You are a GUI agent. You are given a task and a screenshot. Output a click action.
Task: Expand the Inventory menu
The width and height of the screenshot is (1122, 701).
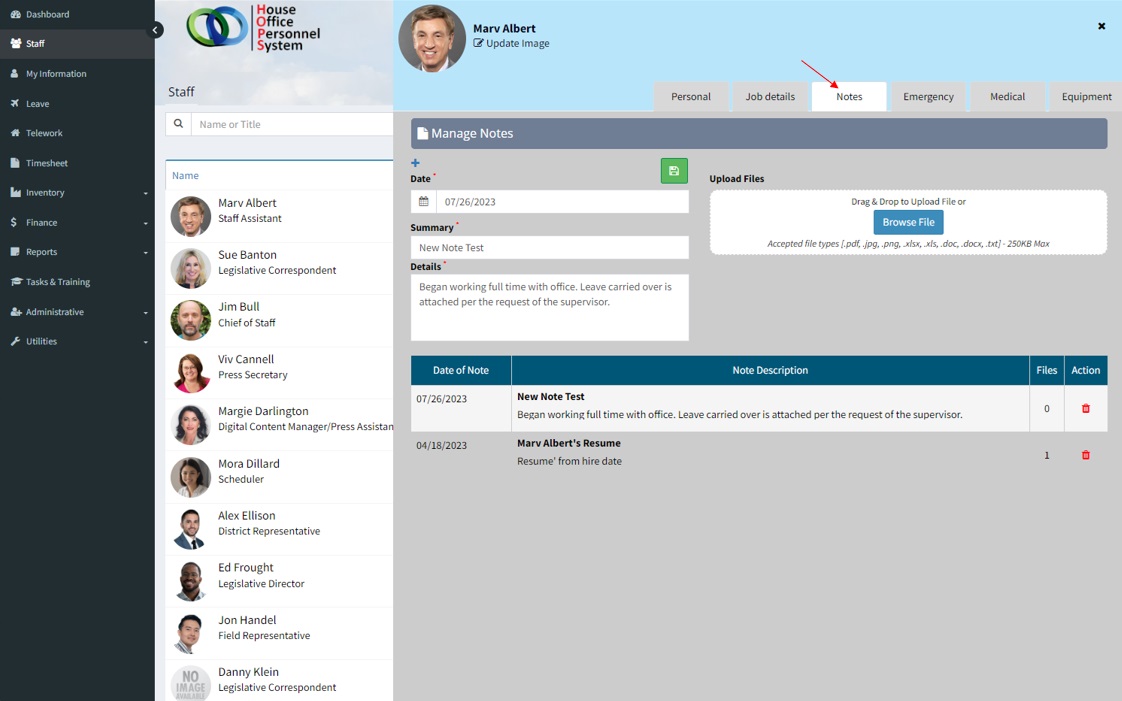point(77,193)
